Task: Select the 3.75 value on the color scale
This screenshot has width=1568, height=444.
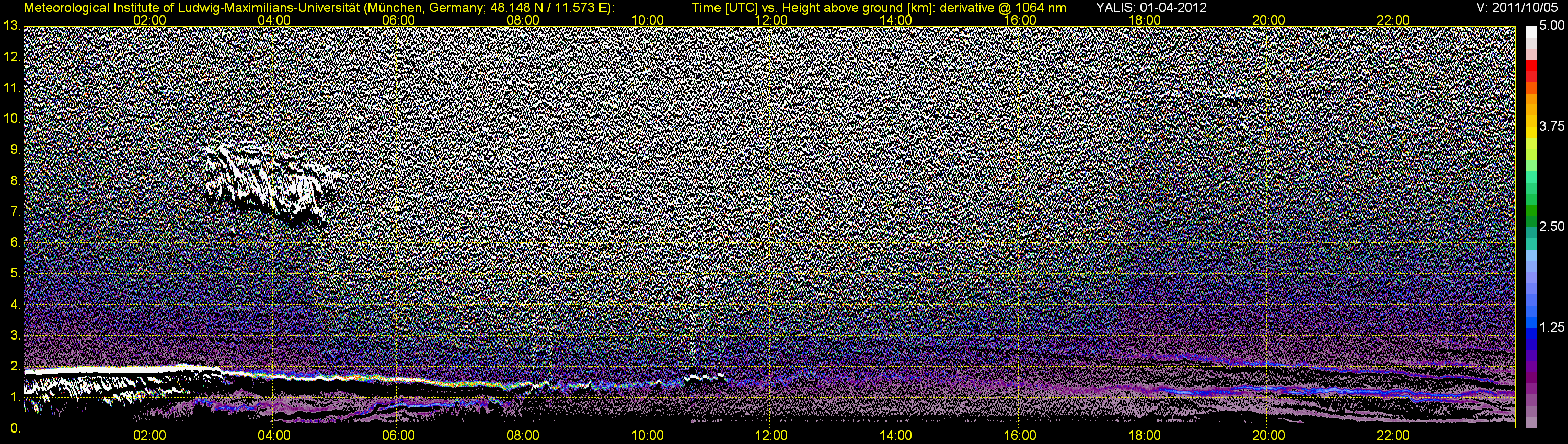Action: (x=1552, y=126)
